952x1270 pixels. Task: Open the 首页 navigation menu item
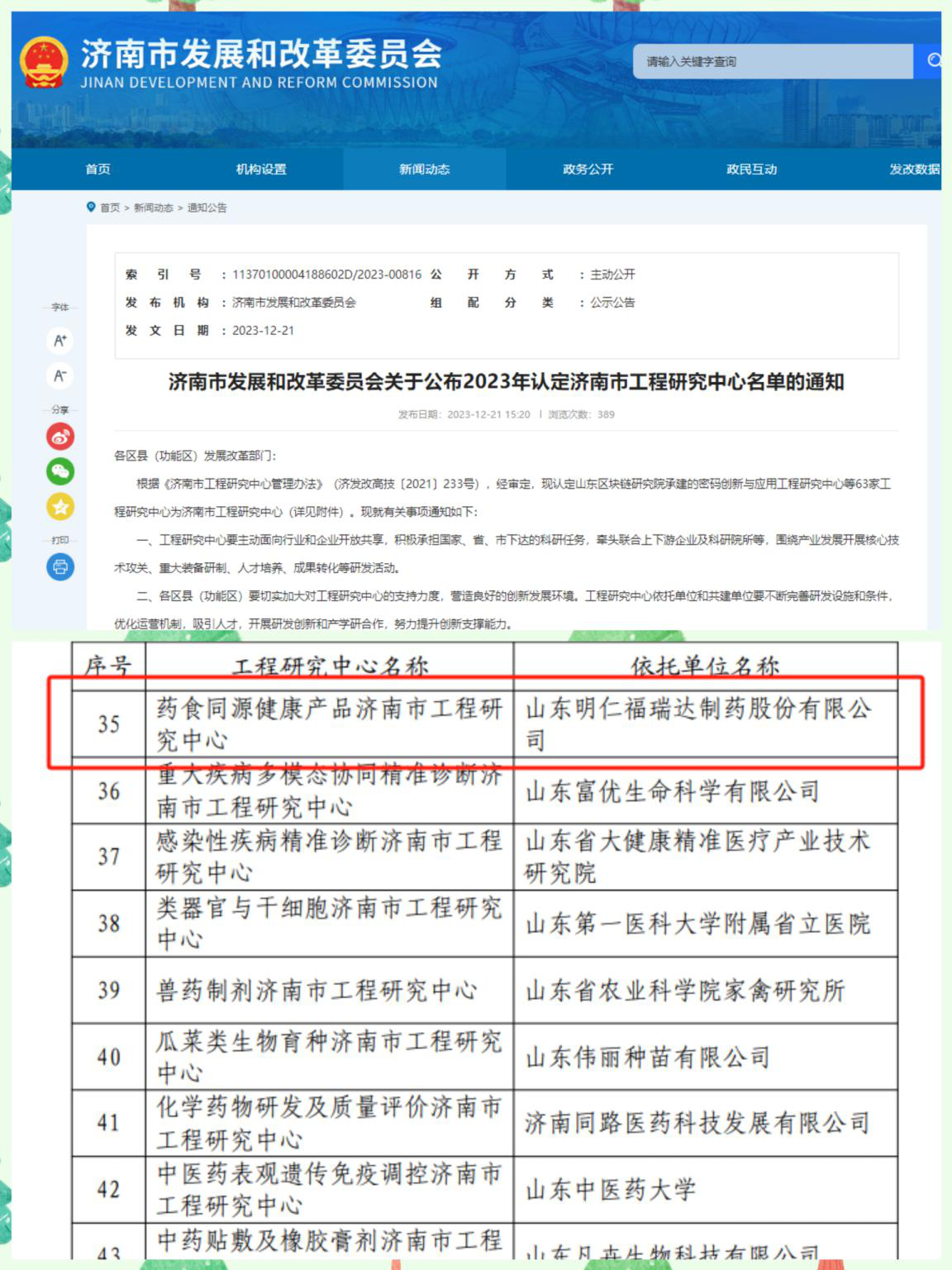coord(98,169)
